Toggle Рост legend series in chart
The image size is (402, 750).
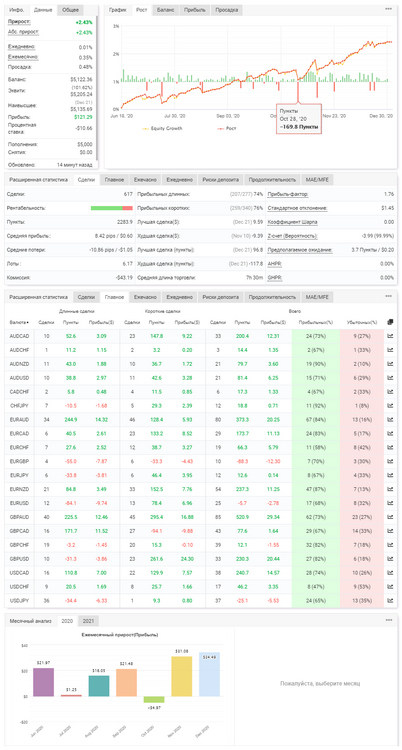click(226, 128)
